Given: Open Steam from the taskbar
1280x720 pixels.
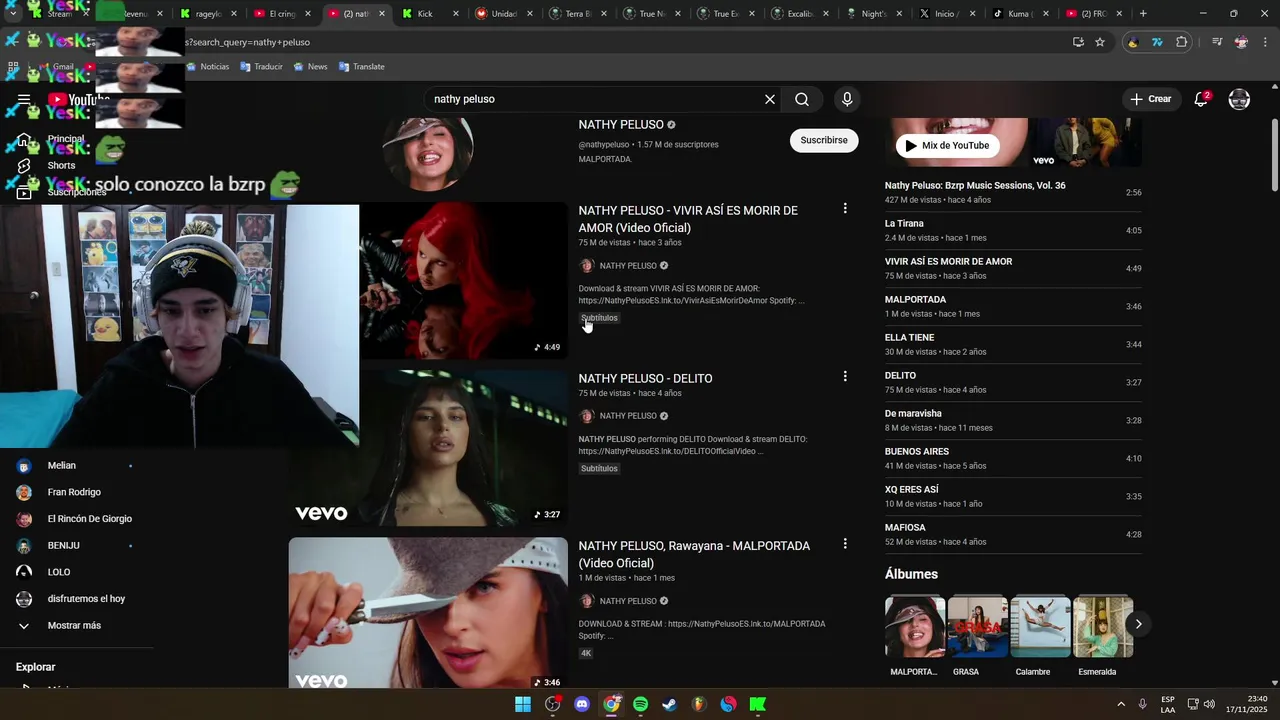Looking at the screenshot, I should pos(670,704).
